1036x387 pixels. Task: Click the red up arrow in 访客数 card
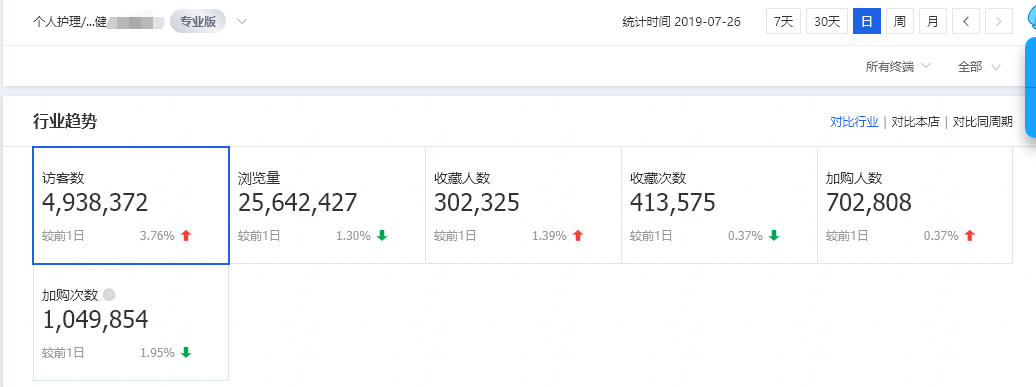click(186, 235)
